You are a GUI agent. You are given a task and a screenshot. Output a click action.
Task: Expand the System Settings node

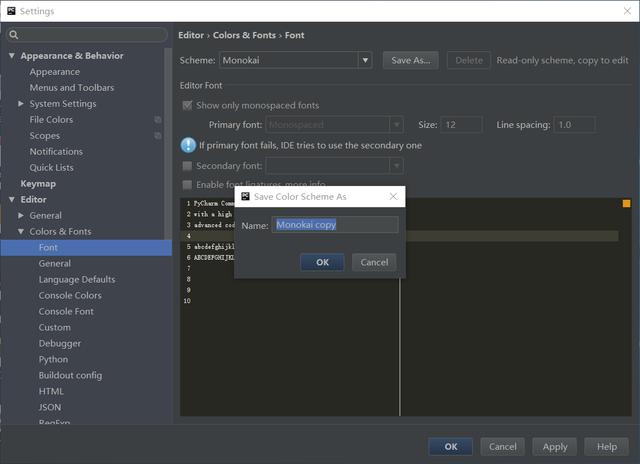pyautogui.click(x=21, y=104)
